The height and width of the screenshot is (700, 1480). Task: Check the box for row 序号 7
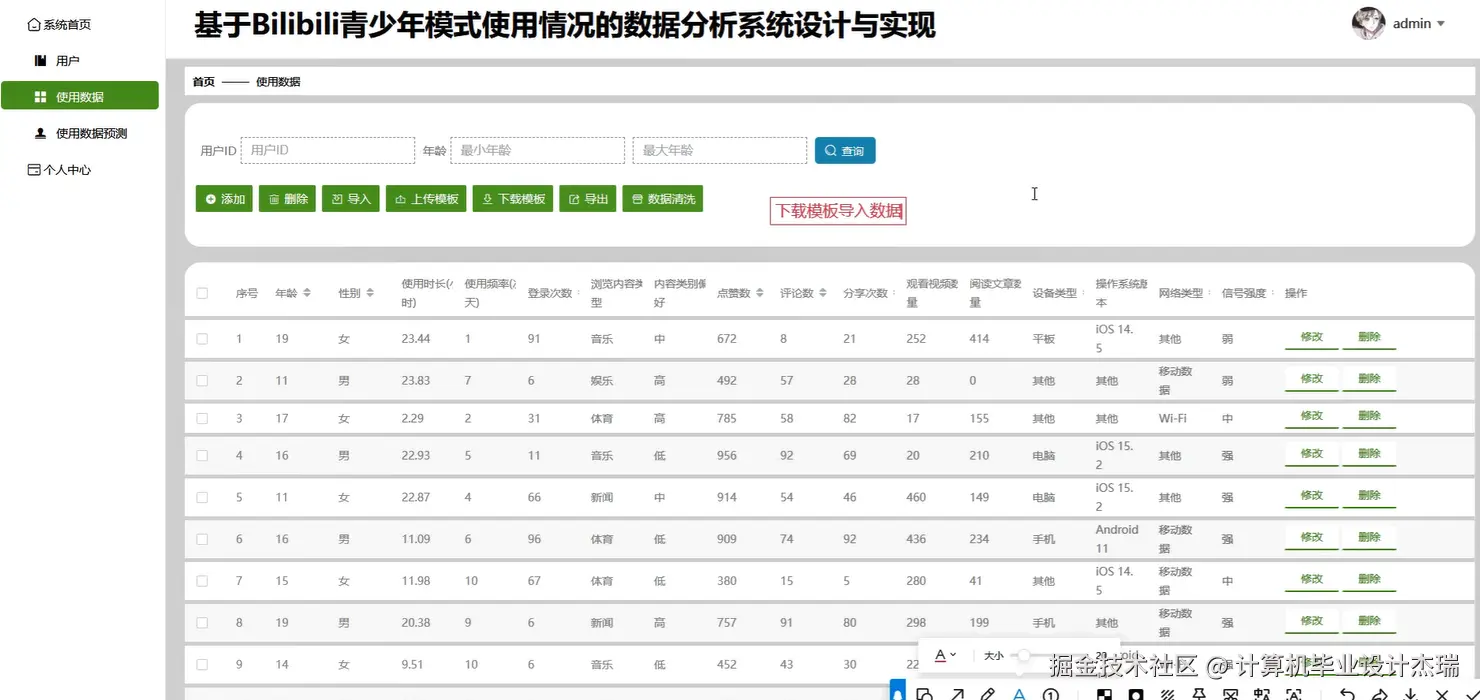coord(202,581)
